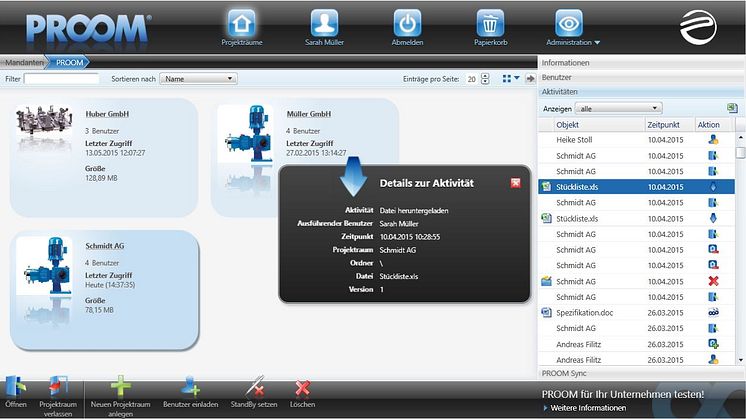Image resolution: width=746 pixels, height=419 pixels.
Task: Click the Huber GmbH machine thumbnail
Action: point(44,121)
